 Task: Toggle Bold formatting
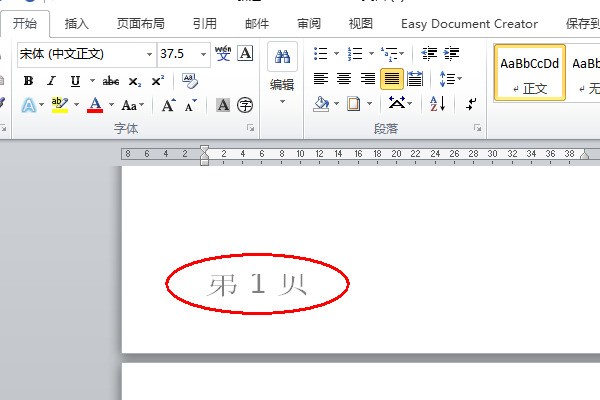coord(28,81)
